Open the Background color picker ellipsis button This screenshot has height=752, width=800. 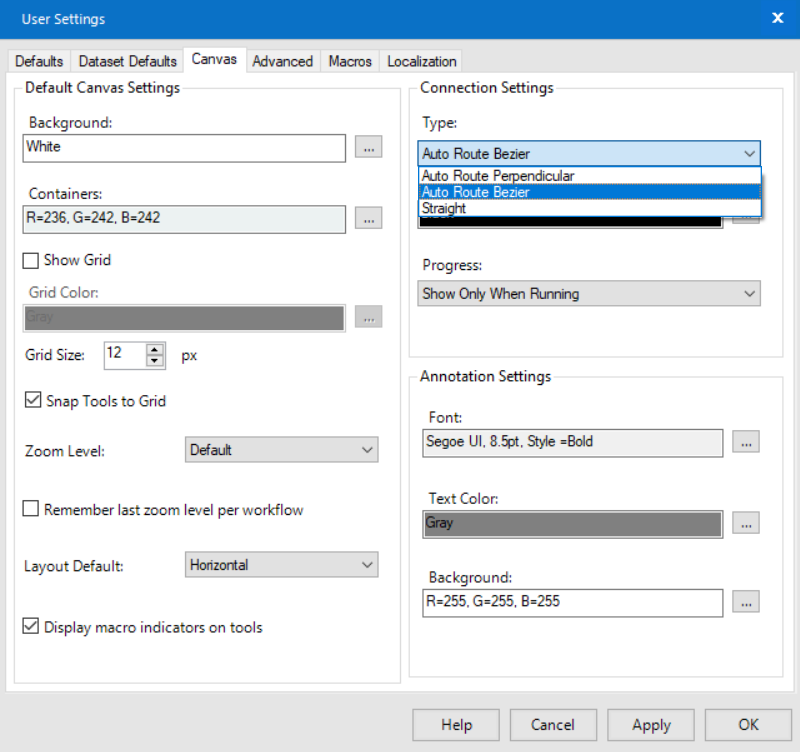tap(368, 148)
